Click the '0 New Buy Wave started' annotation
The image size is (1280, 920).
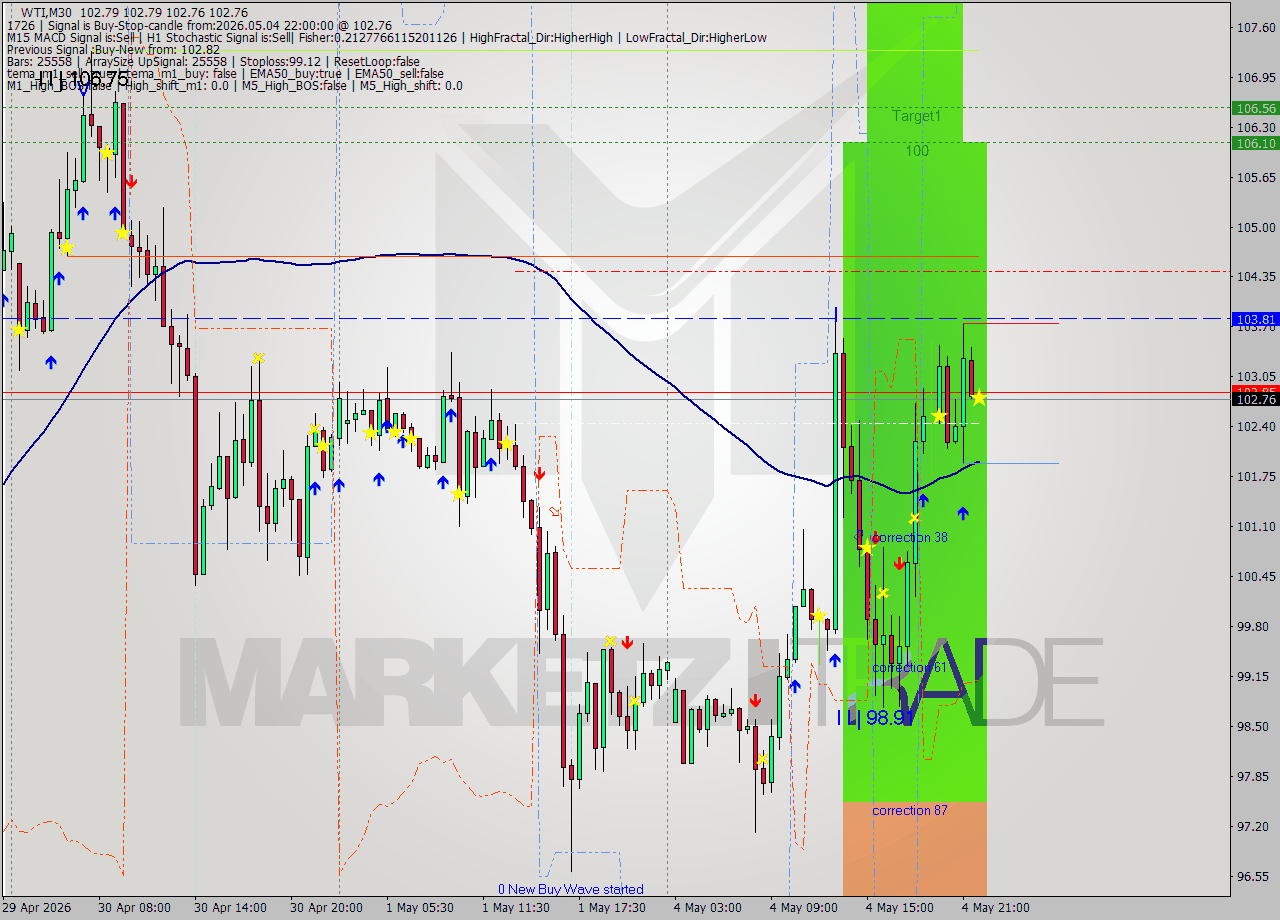pos(571,889)
